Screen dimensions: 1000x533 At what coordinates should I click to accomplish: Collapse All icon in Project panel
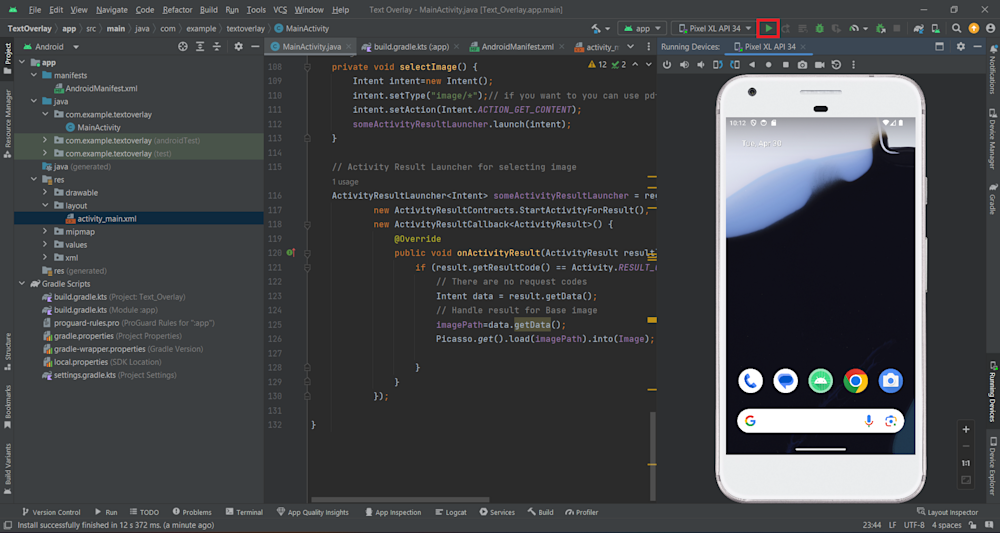point(217,47)
